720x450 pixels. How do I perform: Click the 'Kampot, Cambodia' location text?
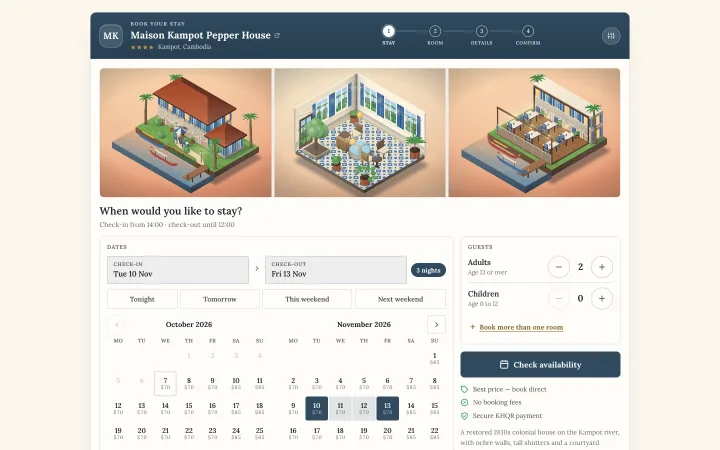(x=184, y=47)
